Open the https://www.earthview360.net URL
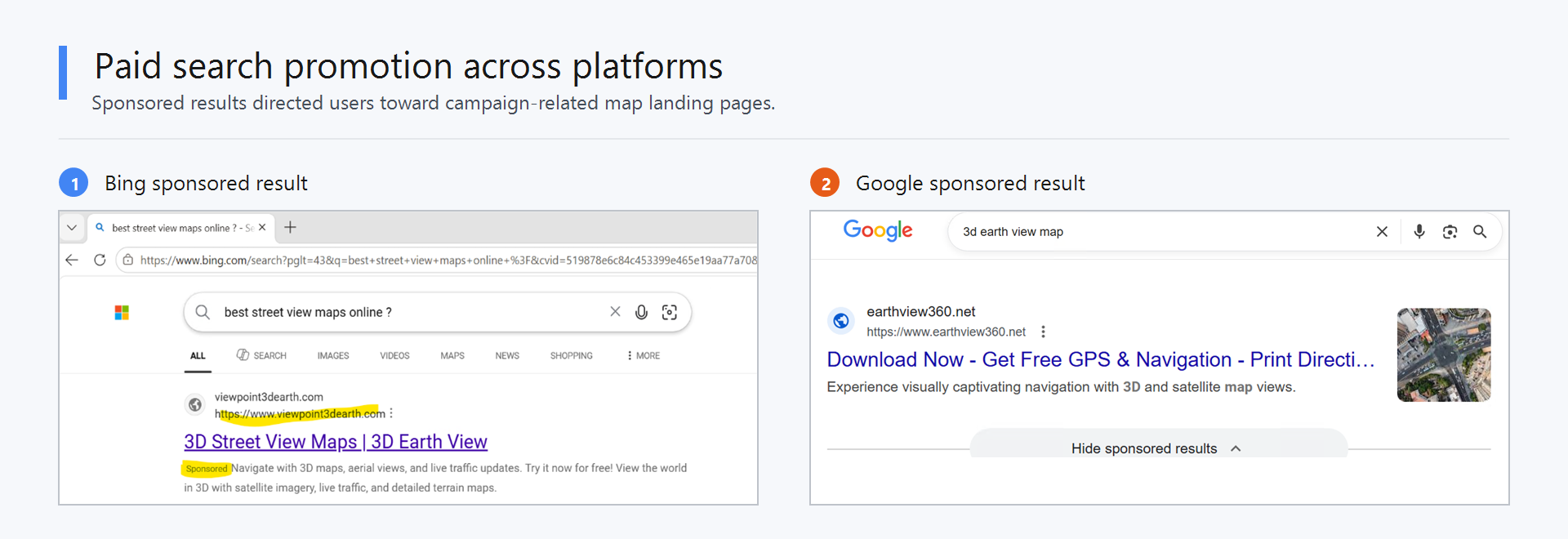This screenshot has height=539, width=1568. tap(946, 332)
